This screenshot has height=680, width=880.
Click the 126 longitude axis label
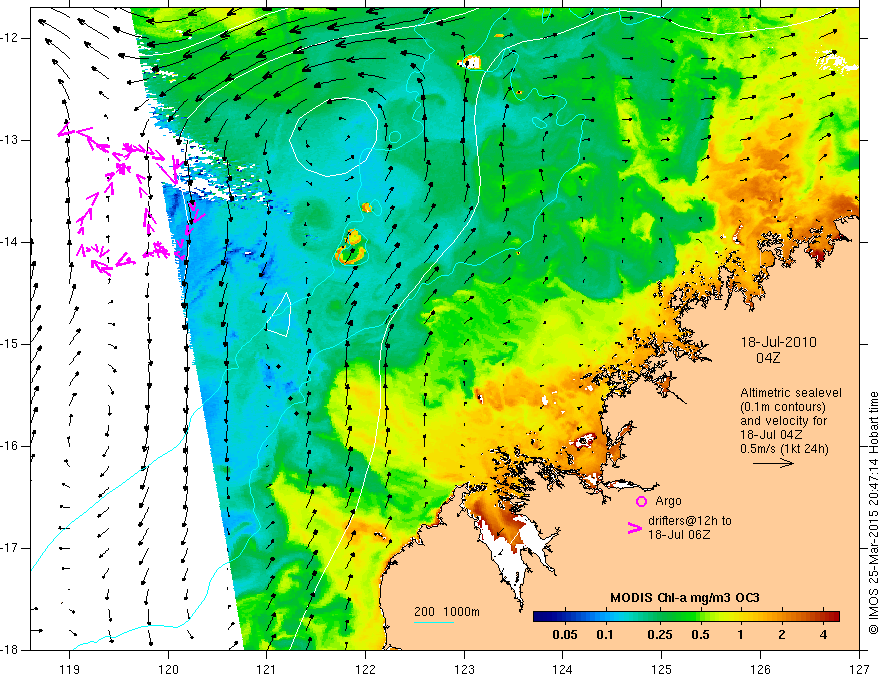[760, 669]
